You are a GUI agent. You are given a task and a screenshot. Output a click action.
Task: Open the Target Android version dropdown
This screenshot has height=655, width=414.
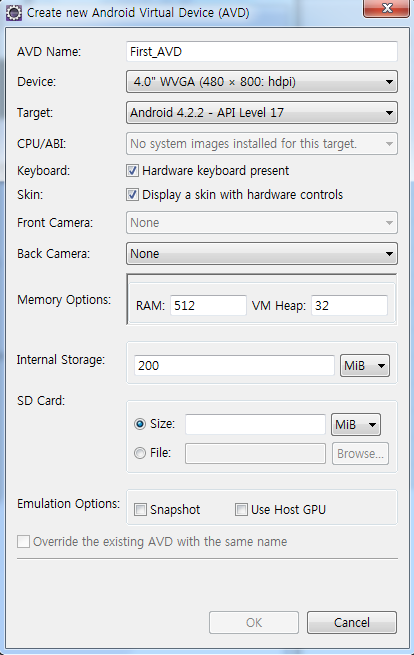[x=262, y=113]
